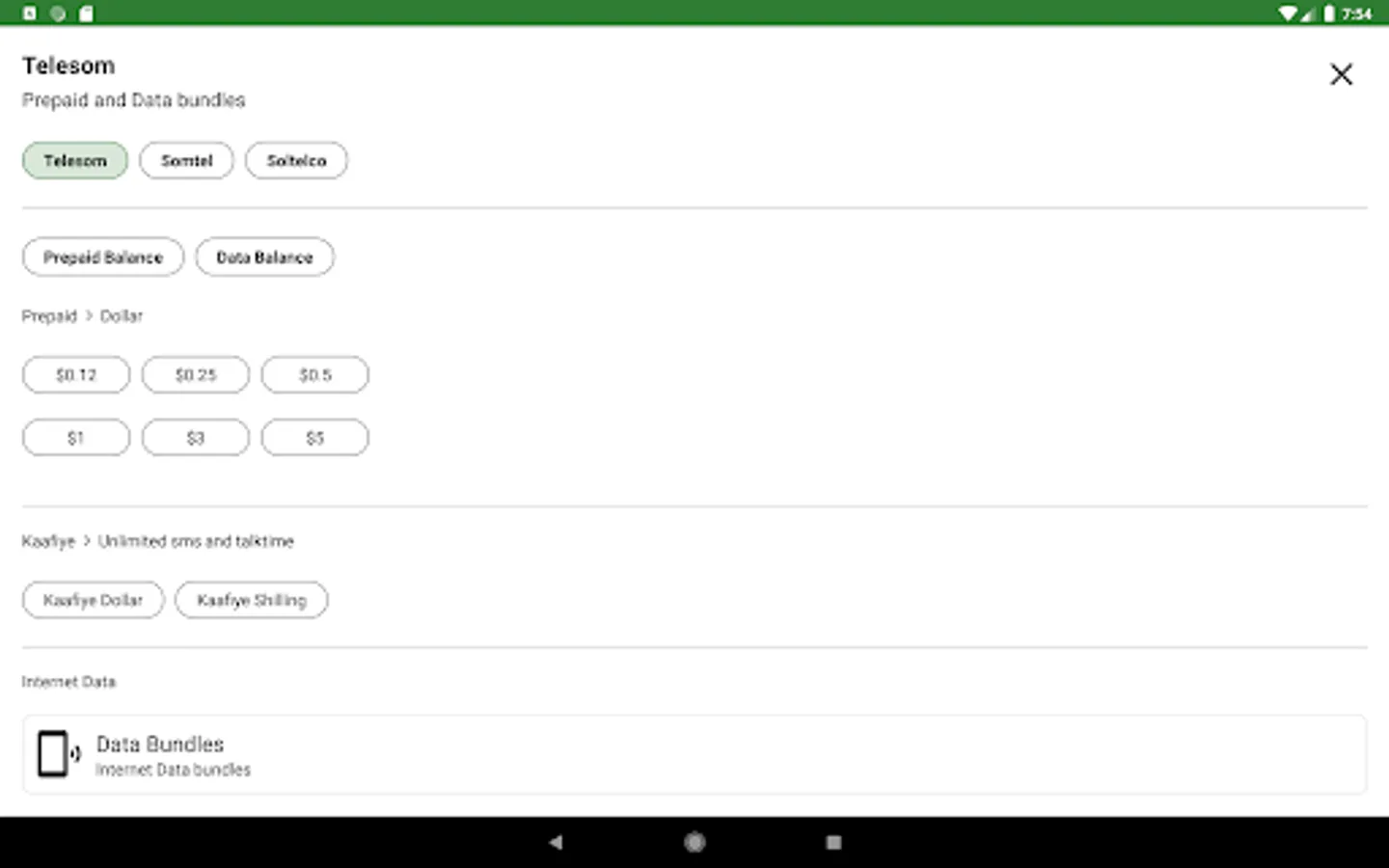Switch to the Soltelco operator chip
This screenshot has height=868, width=1389.
296,160
